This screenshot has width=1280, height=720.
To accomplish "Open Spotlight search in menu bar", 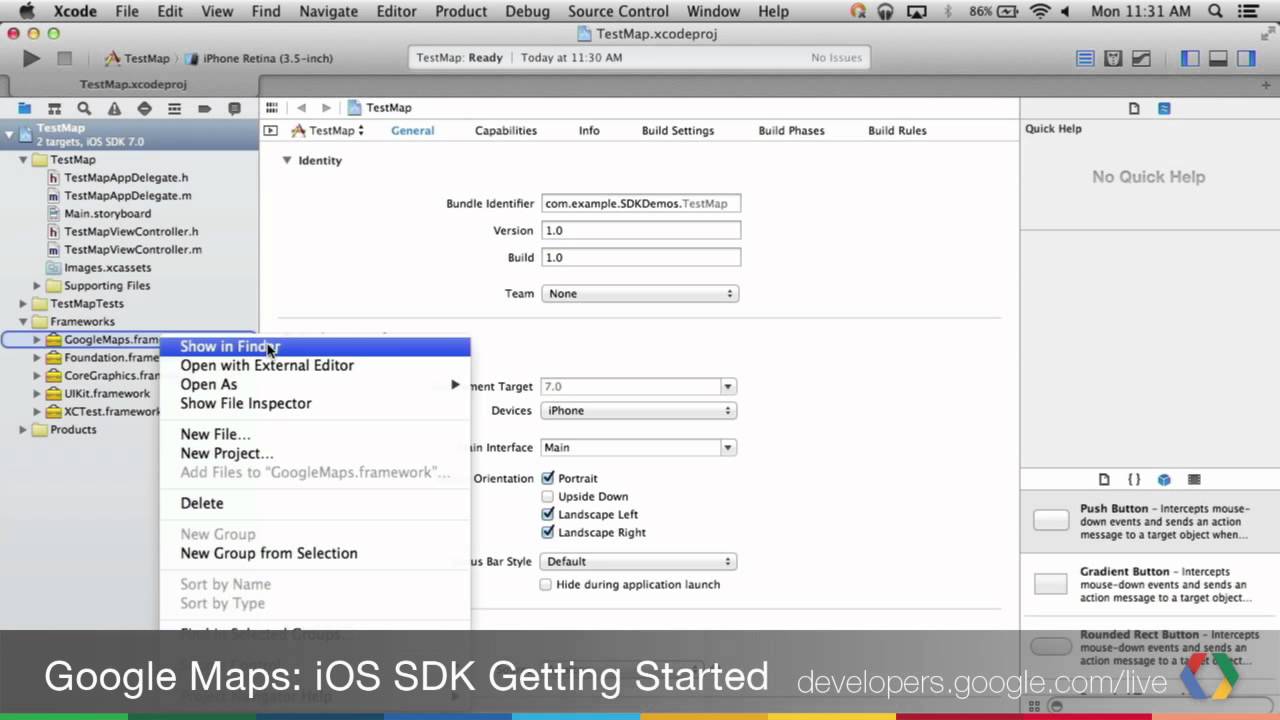I will (1216, 12).
